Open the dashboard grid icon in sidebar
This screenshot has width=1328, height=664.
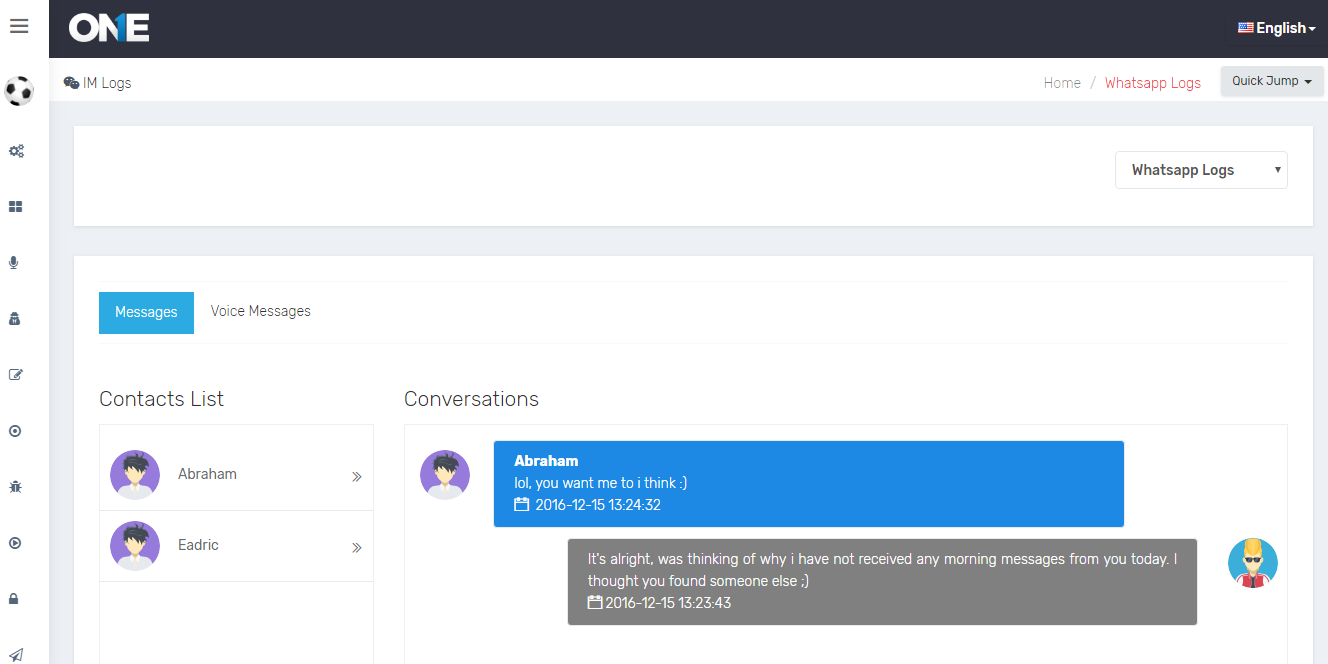tap(16, 207)
